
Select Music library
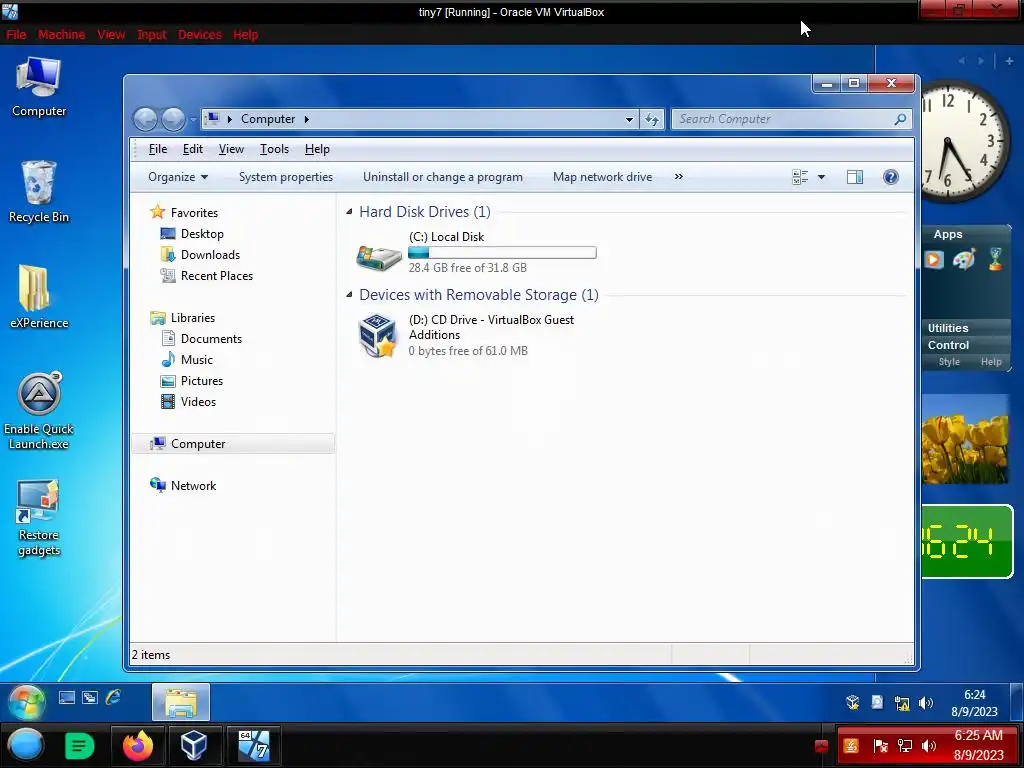click(197, 360)
